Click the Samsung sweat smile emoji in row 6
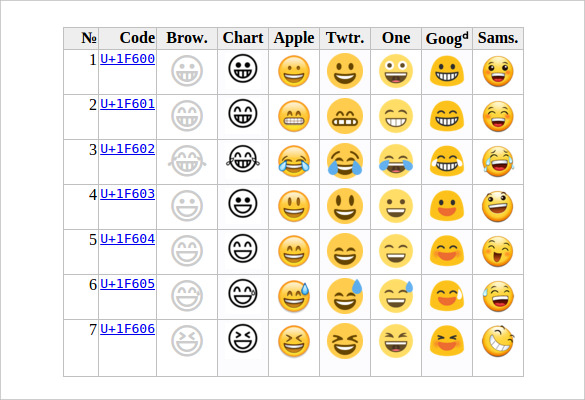Viewport: 585px width, 400px height. [x=498, y=296]
